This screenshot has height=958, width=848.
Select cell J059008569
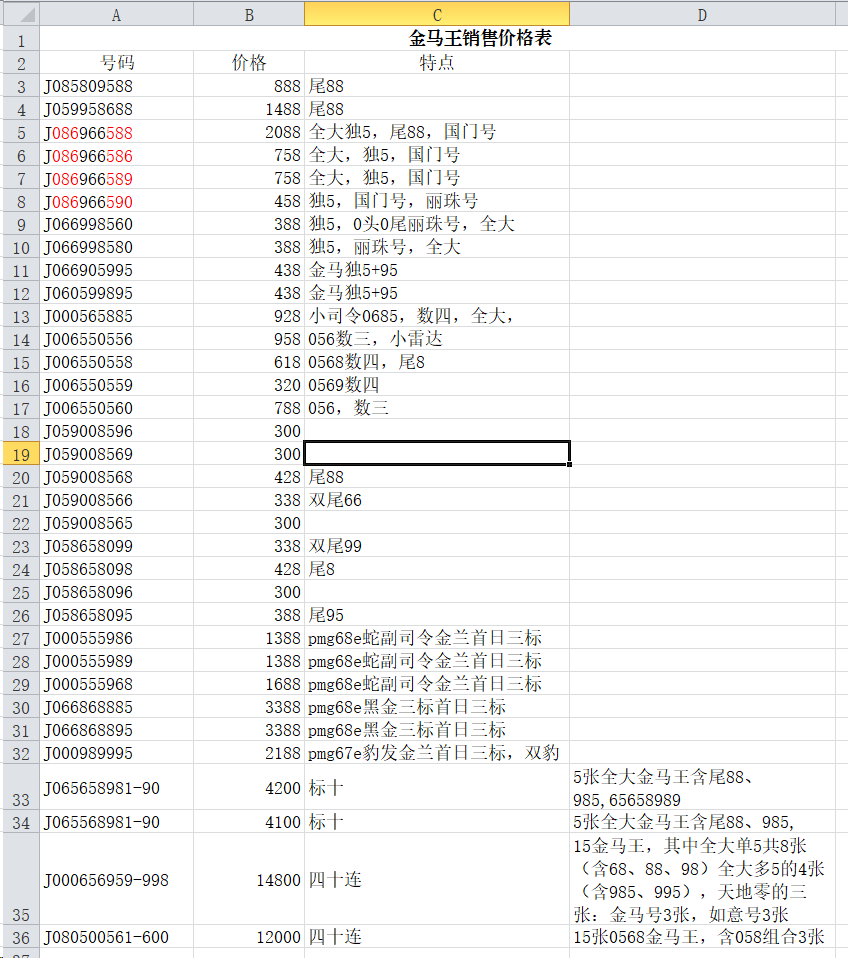(x=117, y=454)
